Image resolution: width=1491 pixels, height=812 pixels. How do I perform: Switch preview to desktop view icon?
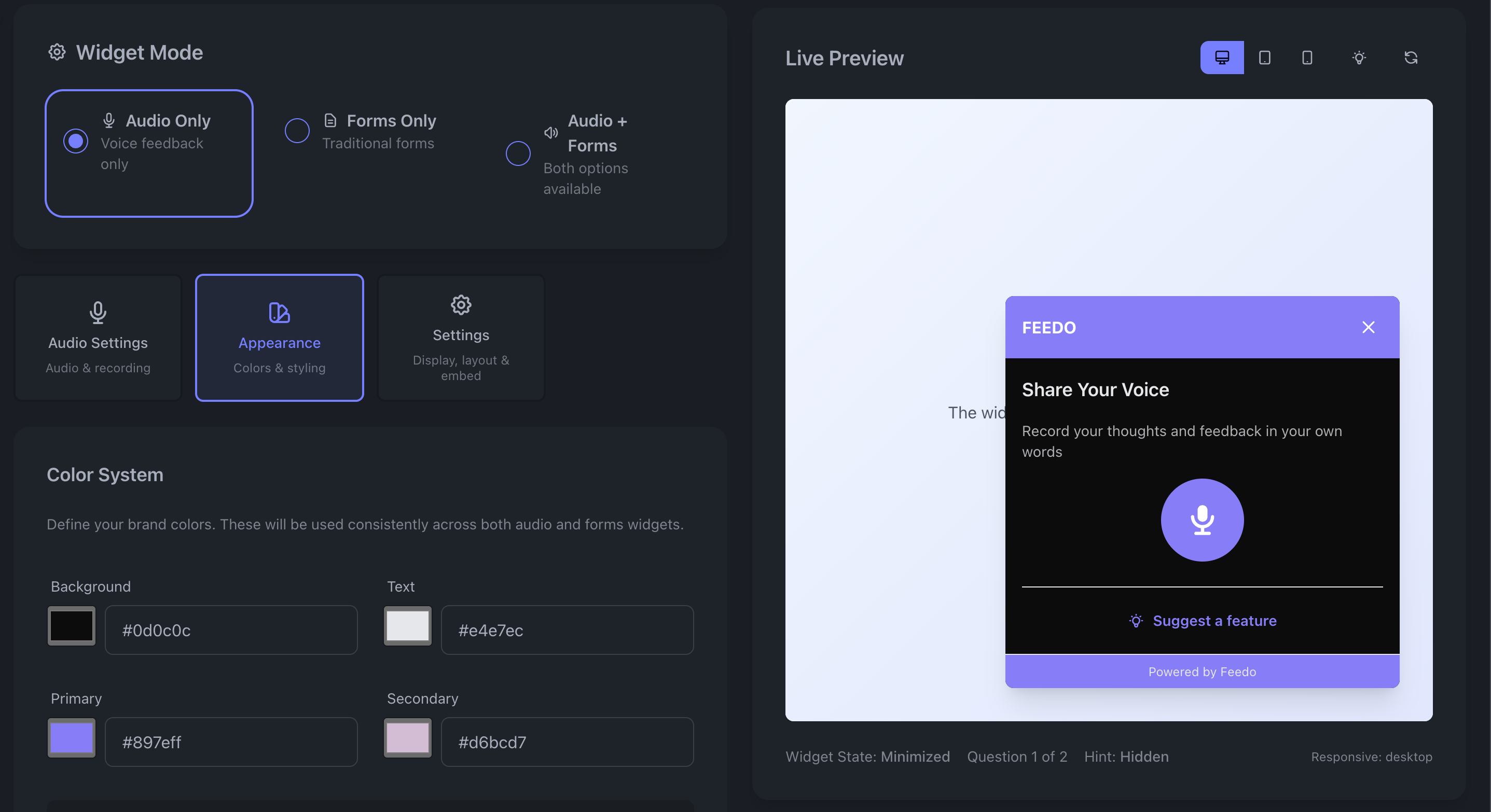pyautogui.click(x=1221, y=57)
